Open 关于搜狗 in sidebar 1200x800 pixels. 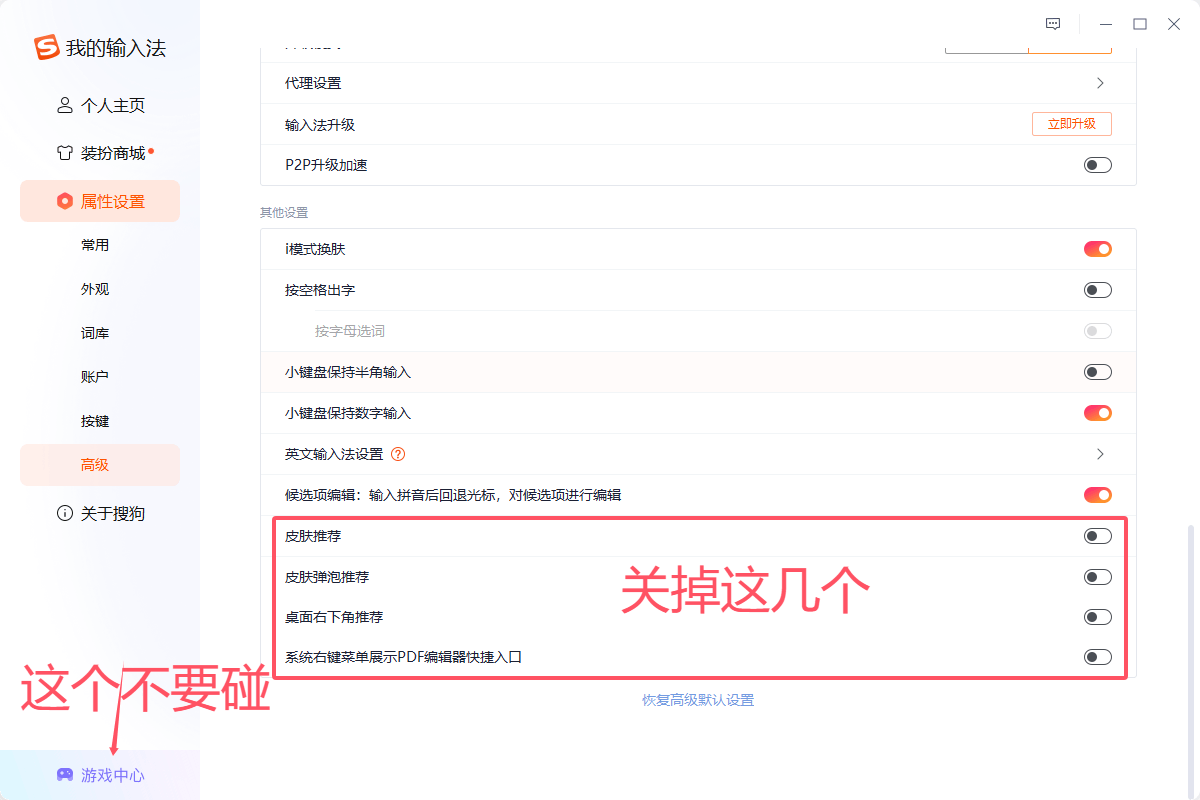click(x=100, y=513)
